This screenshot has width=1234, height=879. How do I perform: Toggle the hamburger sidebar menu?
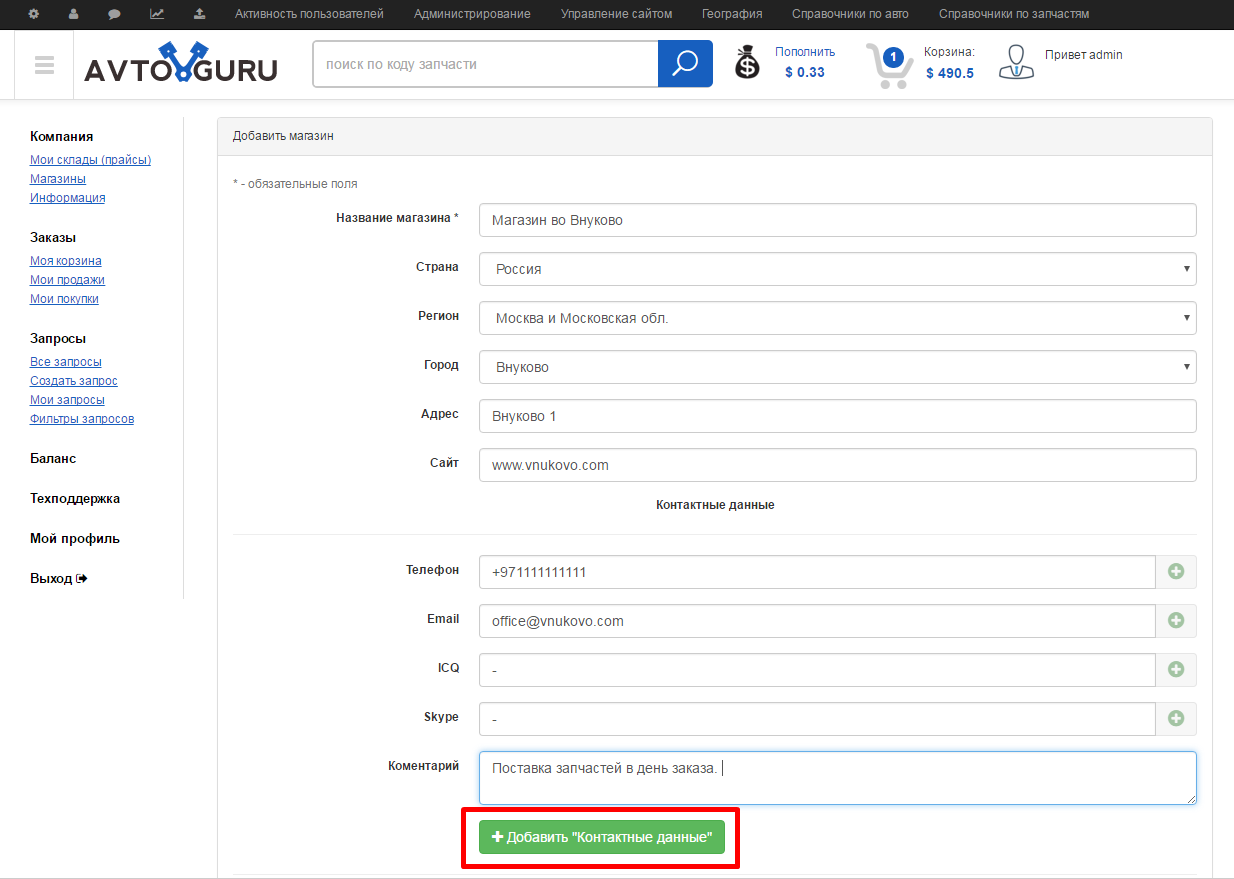(44, 65)
